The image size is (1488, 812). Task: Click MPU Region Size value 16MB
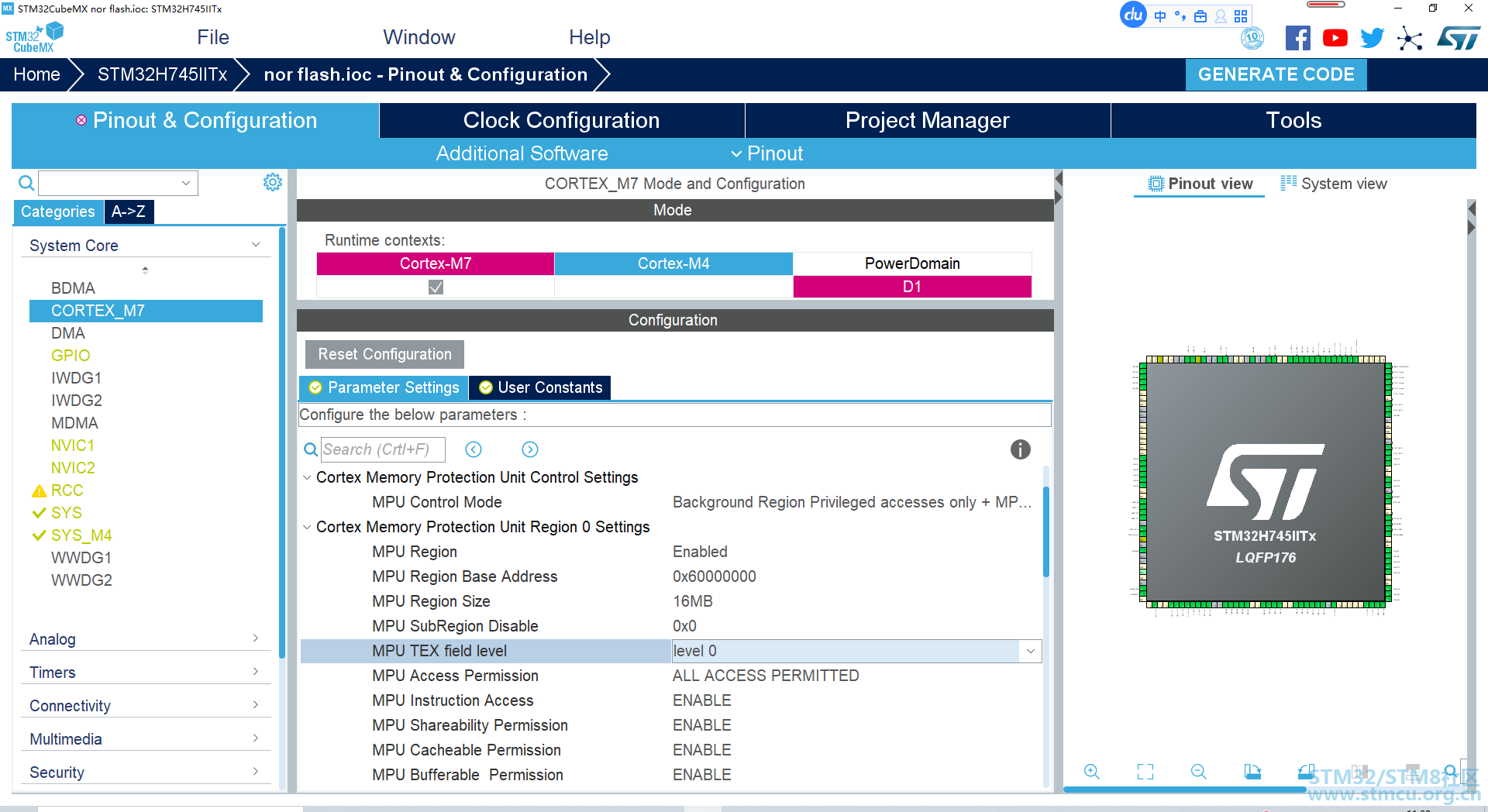pos(693,601)
